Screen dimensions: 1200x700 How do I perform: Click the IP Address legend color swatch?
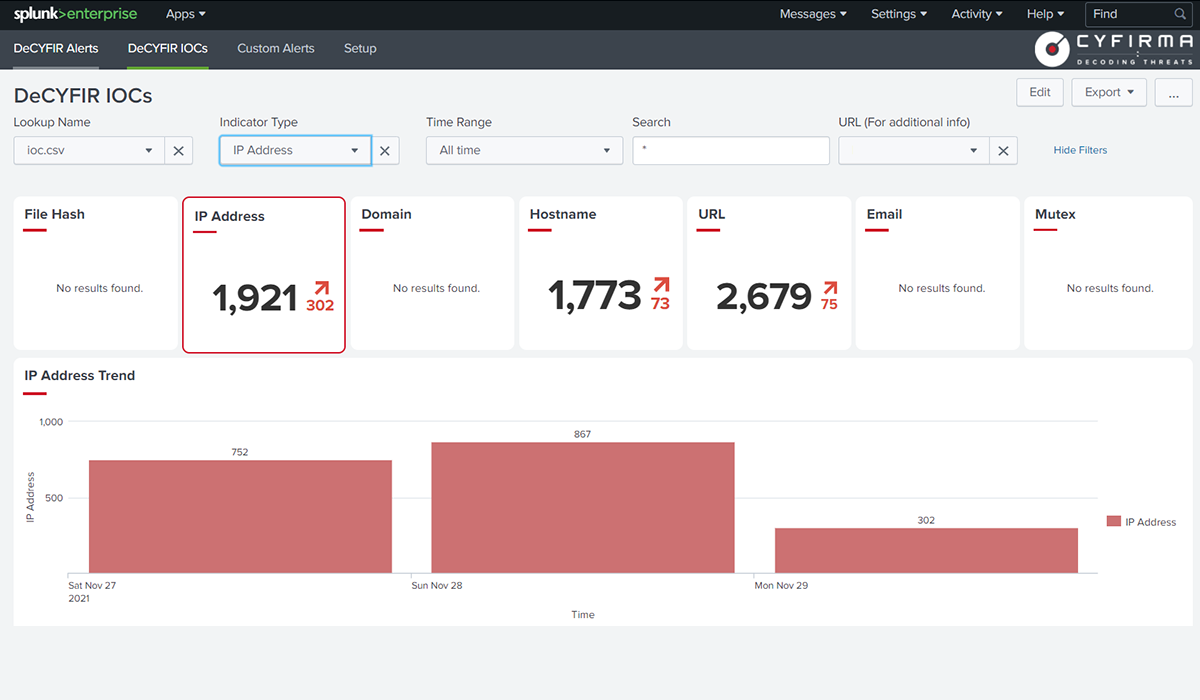tap(1114, 521)
